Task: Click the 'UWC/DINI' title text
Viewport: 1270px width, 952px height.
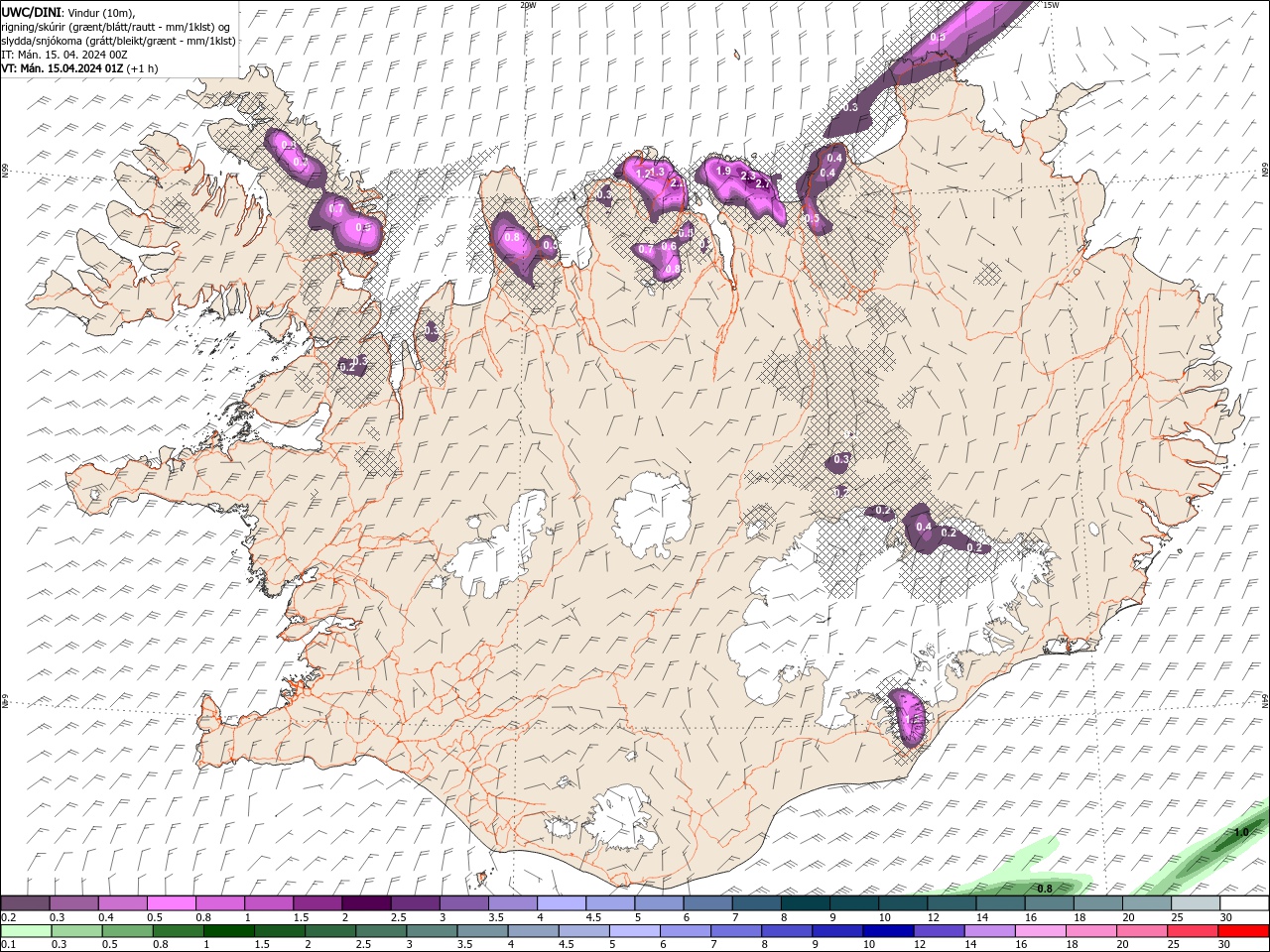Action: tap(30, 11)
